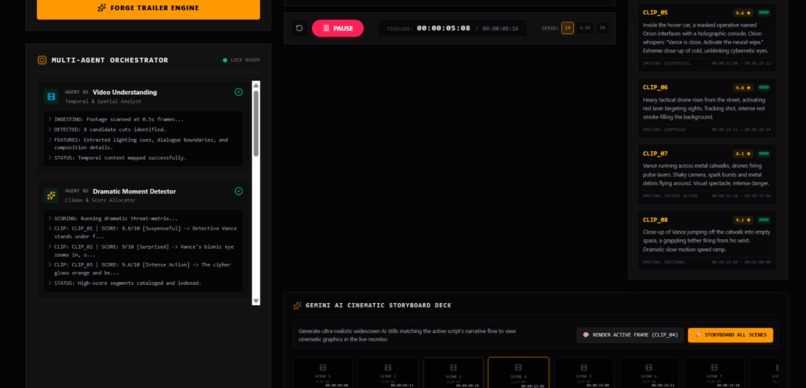Click the palette icon on Render Active Frame
This screenshot has height=388, width=806.
585,335
